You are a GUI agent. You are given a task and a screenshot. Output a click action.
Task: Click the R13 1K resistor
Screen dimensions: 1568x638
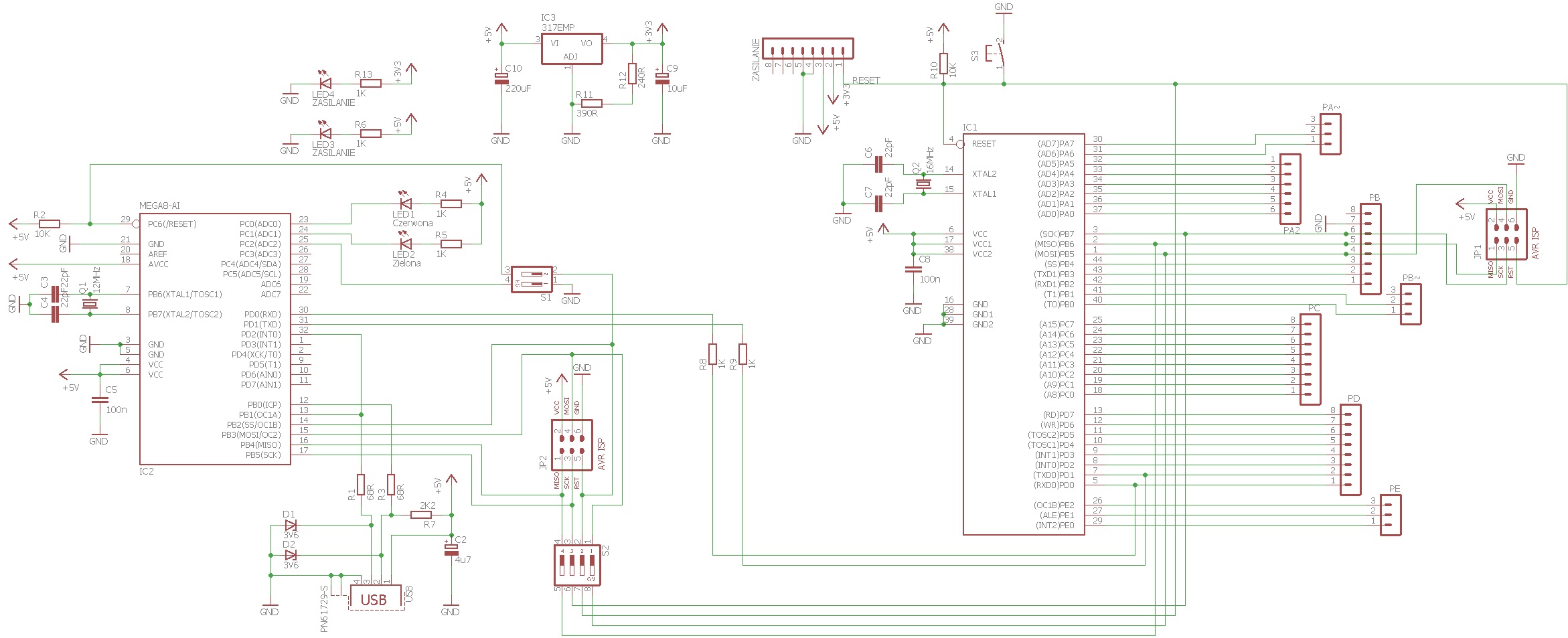371,84
